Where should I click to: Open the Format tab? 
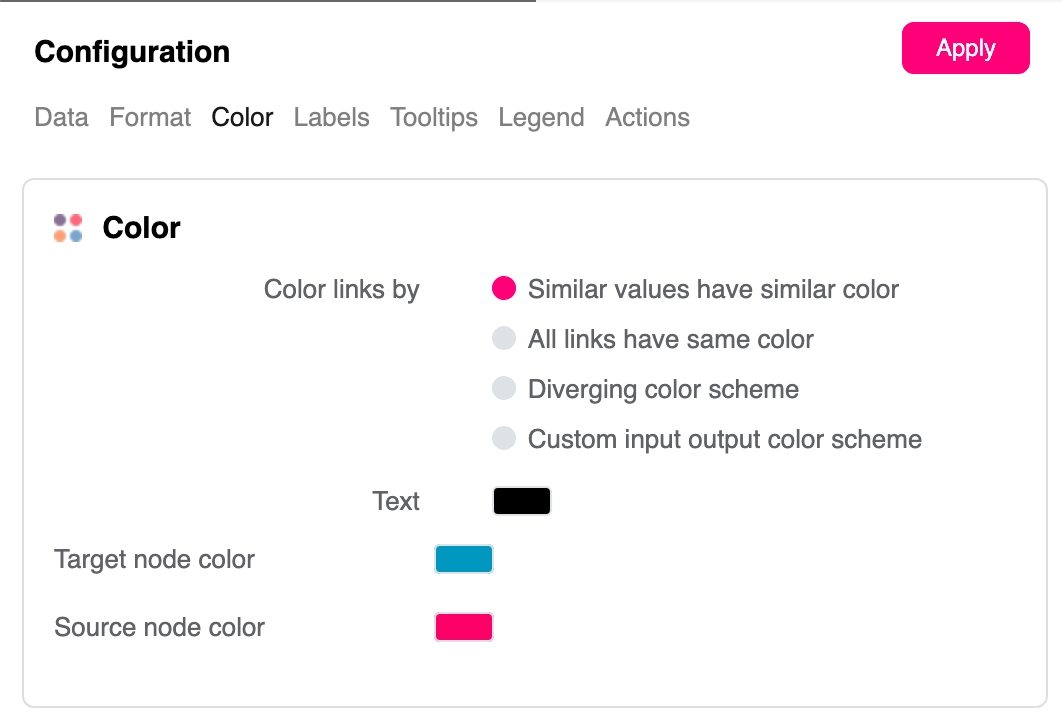pyautogui.click(x=150, y=118)
